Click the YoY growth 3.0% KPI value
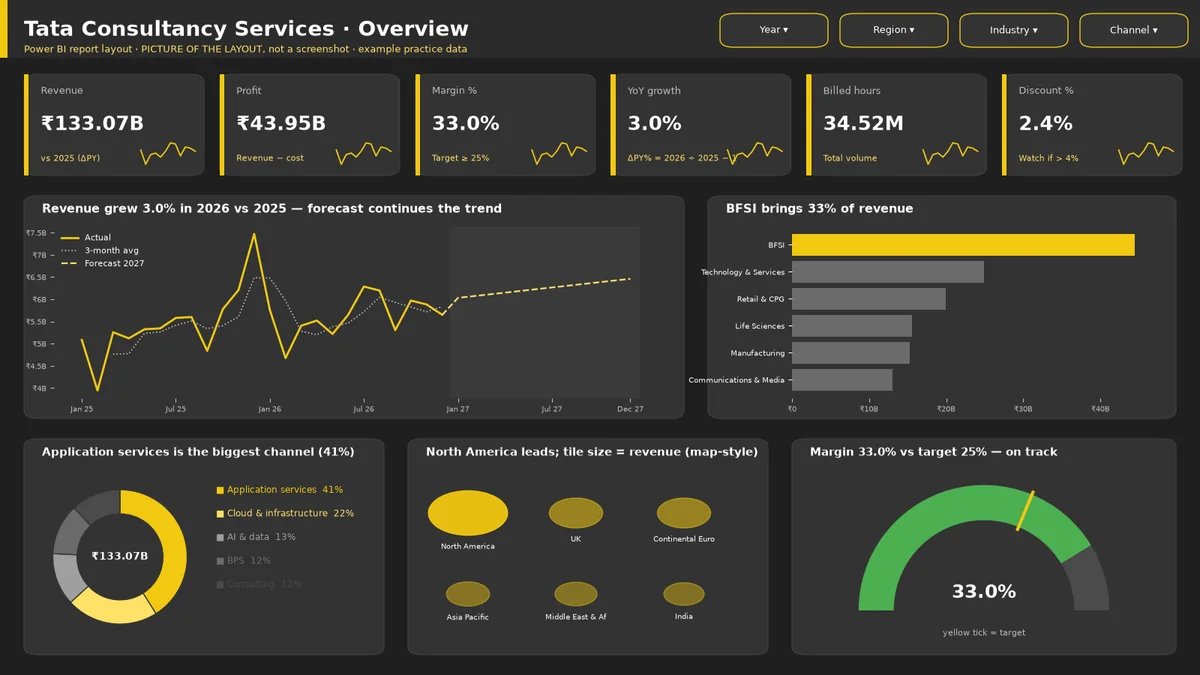 (654, 124)
